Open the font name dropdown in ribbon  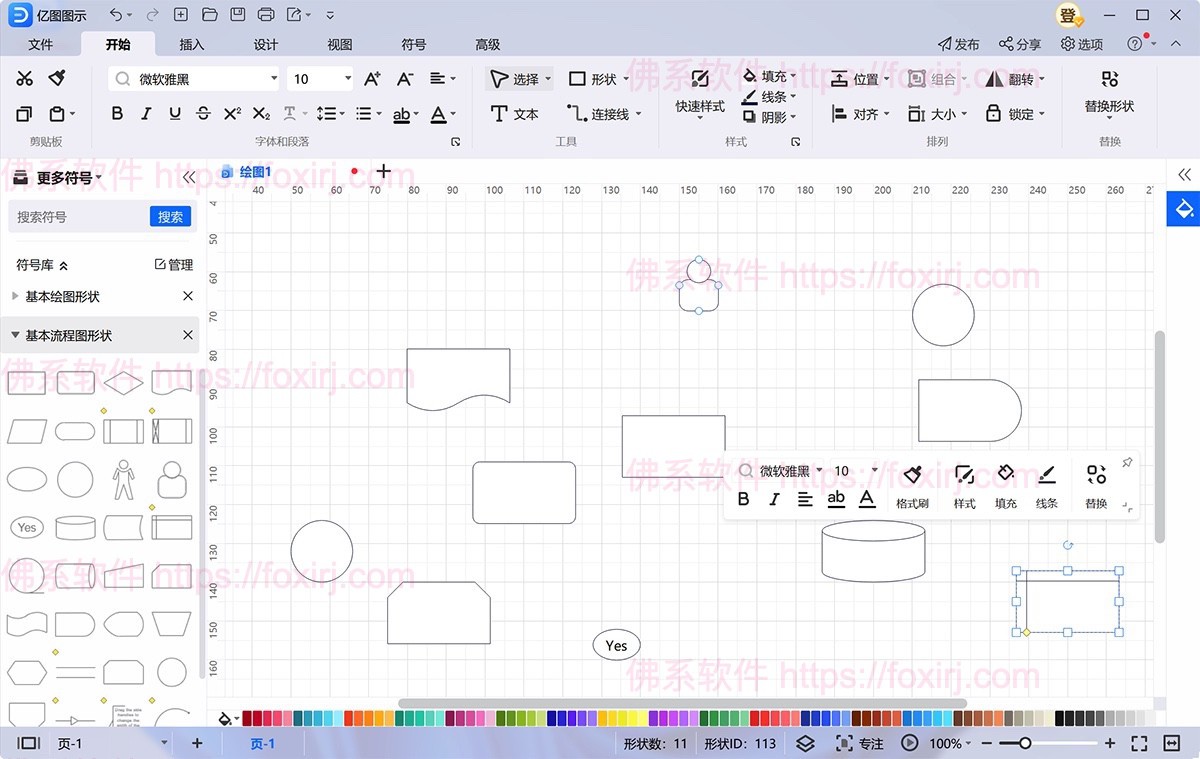[274, 79]
